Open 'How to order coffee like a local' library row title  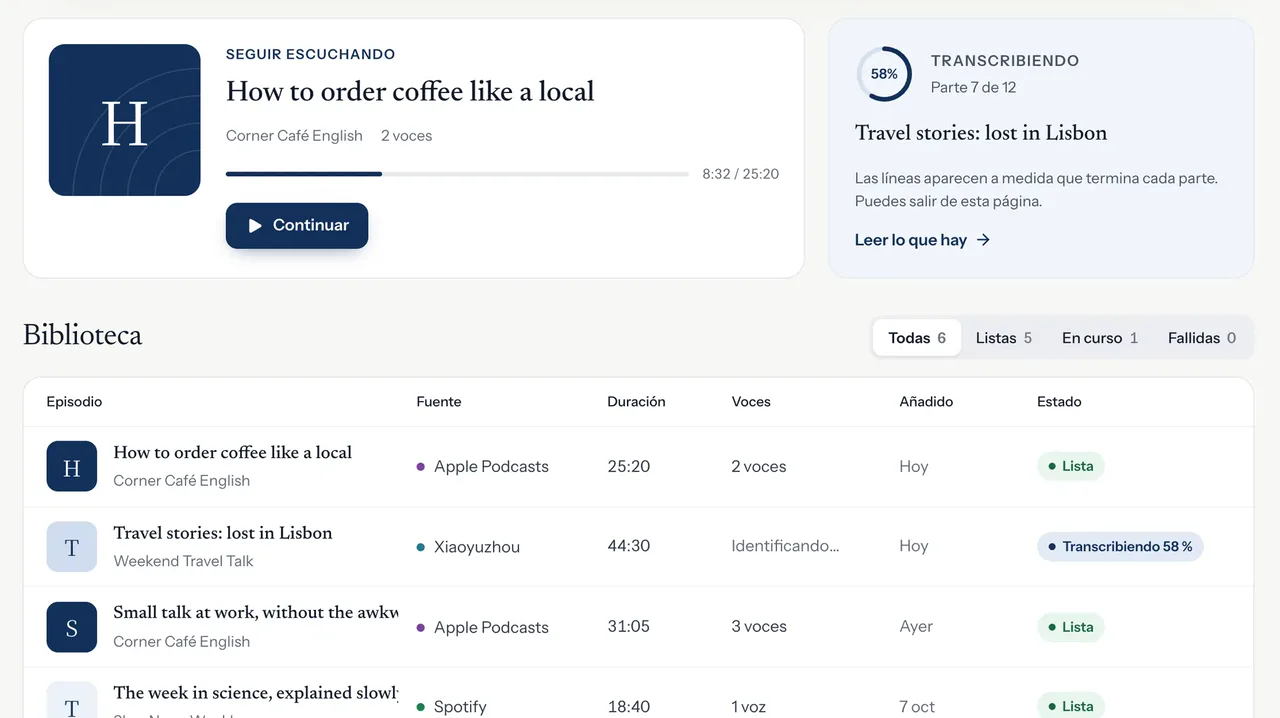pyautogui.click(x=233, y=453)
